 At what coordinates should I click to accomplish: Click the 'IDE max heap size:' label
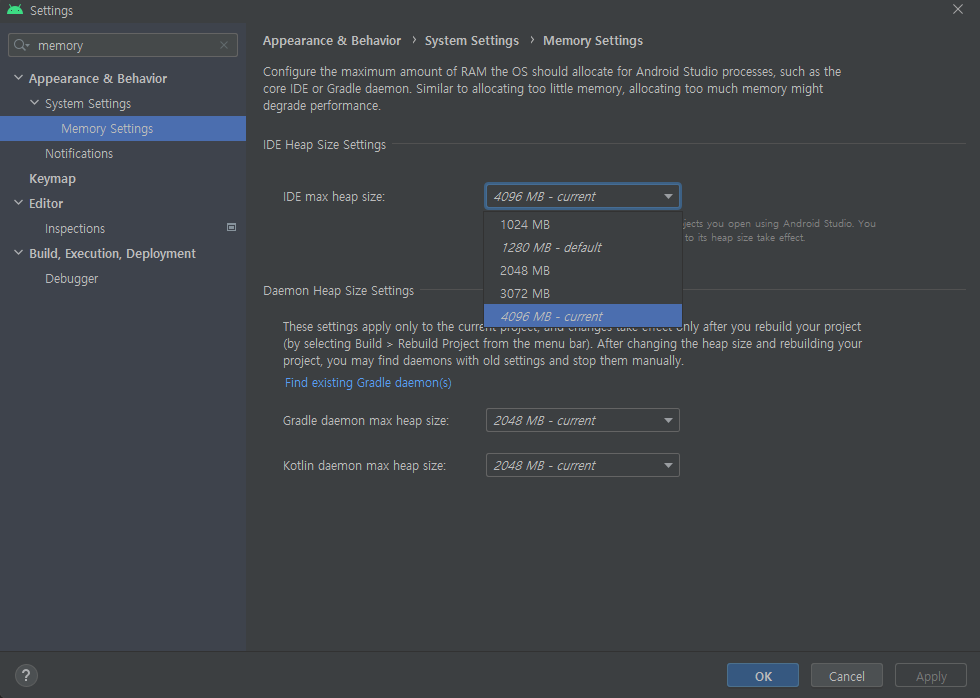pyautogui.click(x=334, y=197)
